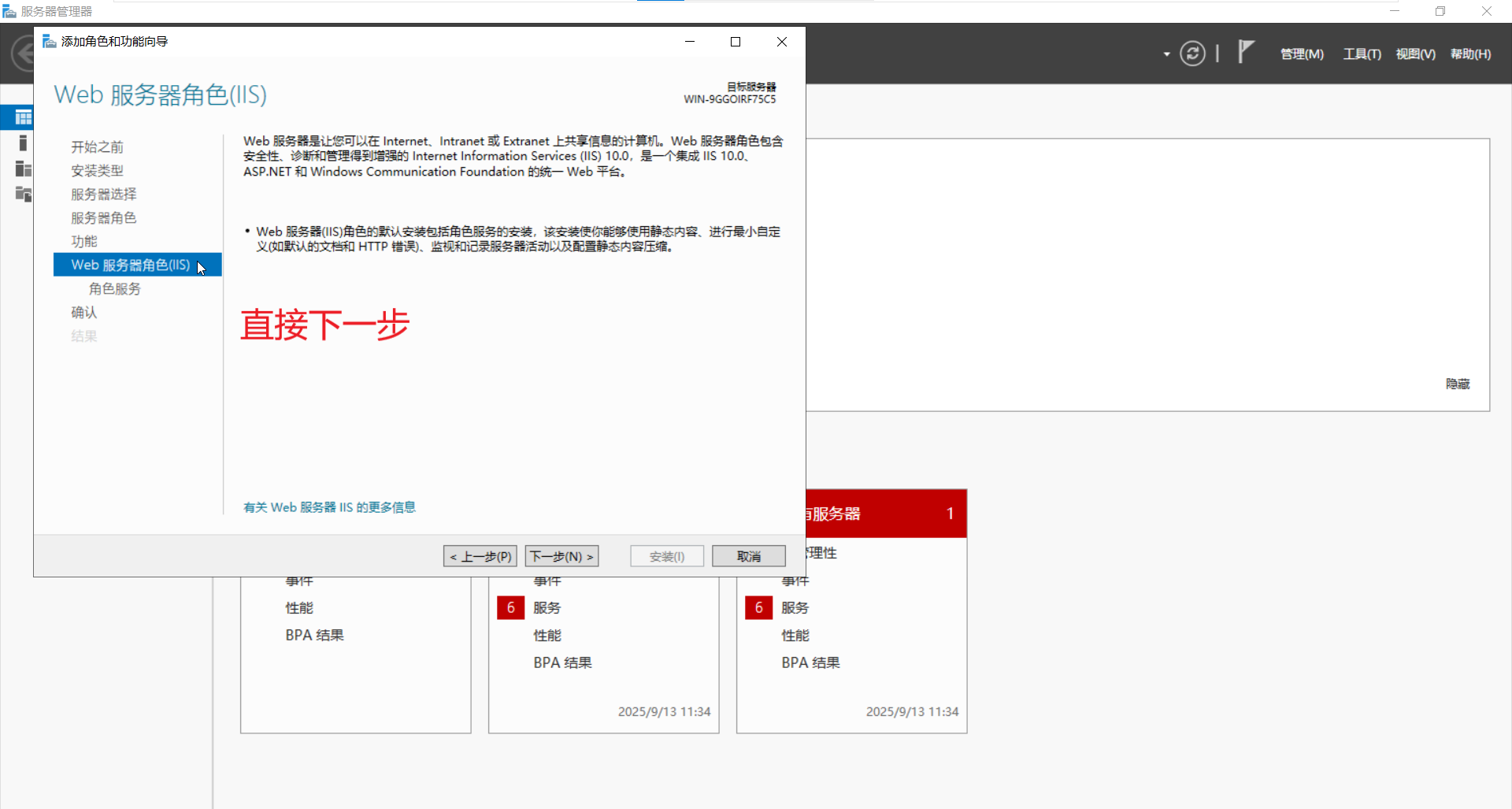1512x809 pixels.
Task: Open the notifications flag icon
Action: (1247, 52)
